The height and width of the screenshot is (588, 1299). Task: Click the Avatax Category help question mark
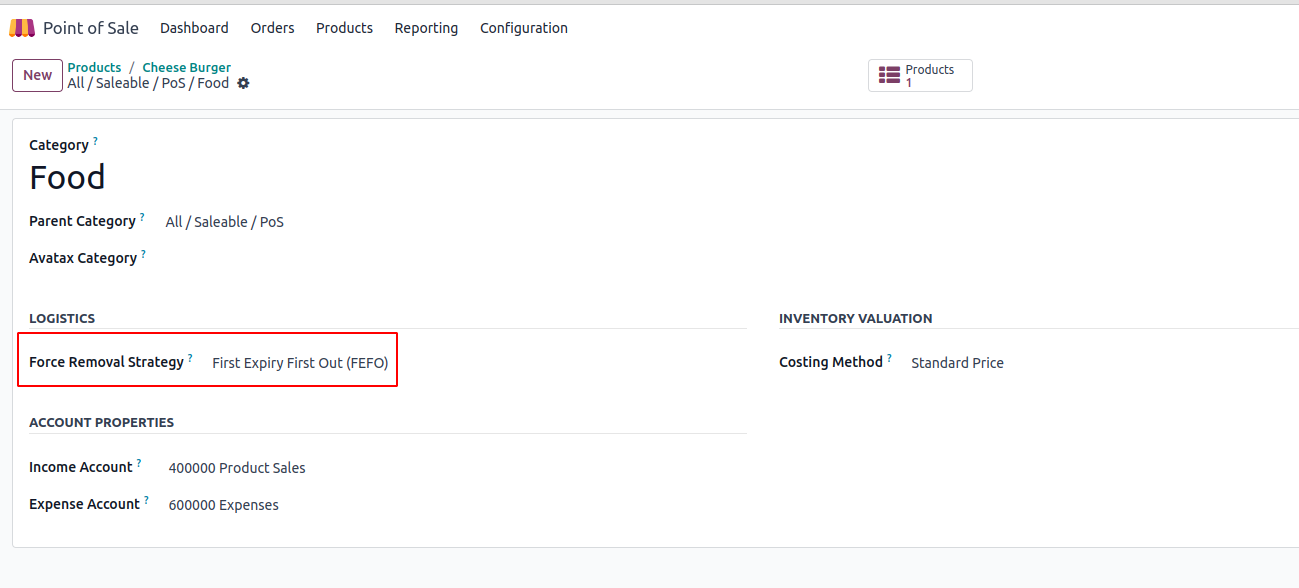(143, 255)
